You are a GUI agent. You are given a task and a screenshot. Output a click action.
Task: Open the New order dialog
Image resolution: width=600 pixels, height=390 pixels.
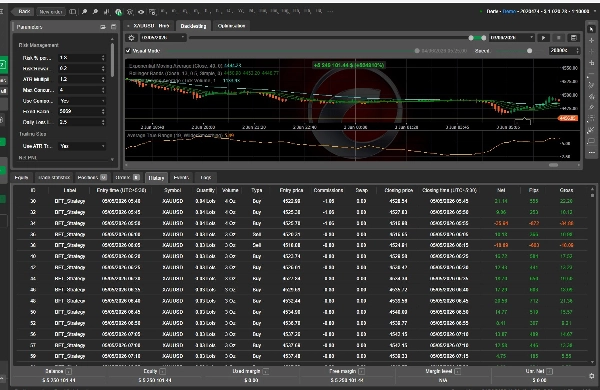click(51, 12)
